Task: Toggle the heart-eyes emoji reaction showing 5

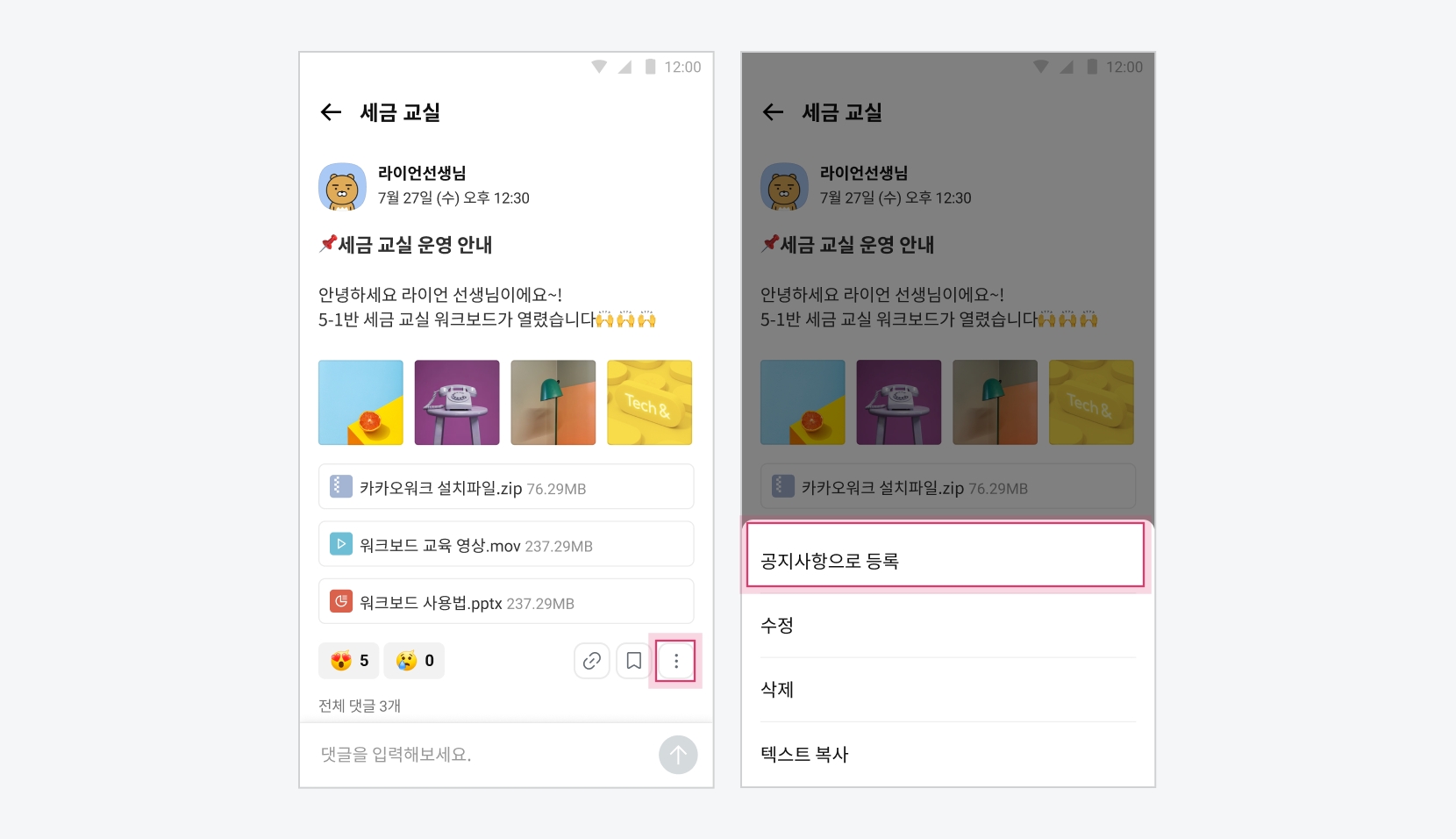Action: coord(349,661)
